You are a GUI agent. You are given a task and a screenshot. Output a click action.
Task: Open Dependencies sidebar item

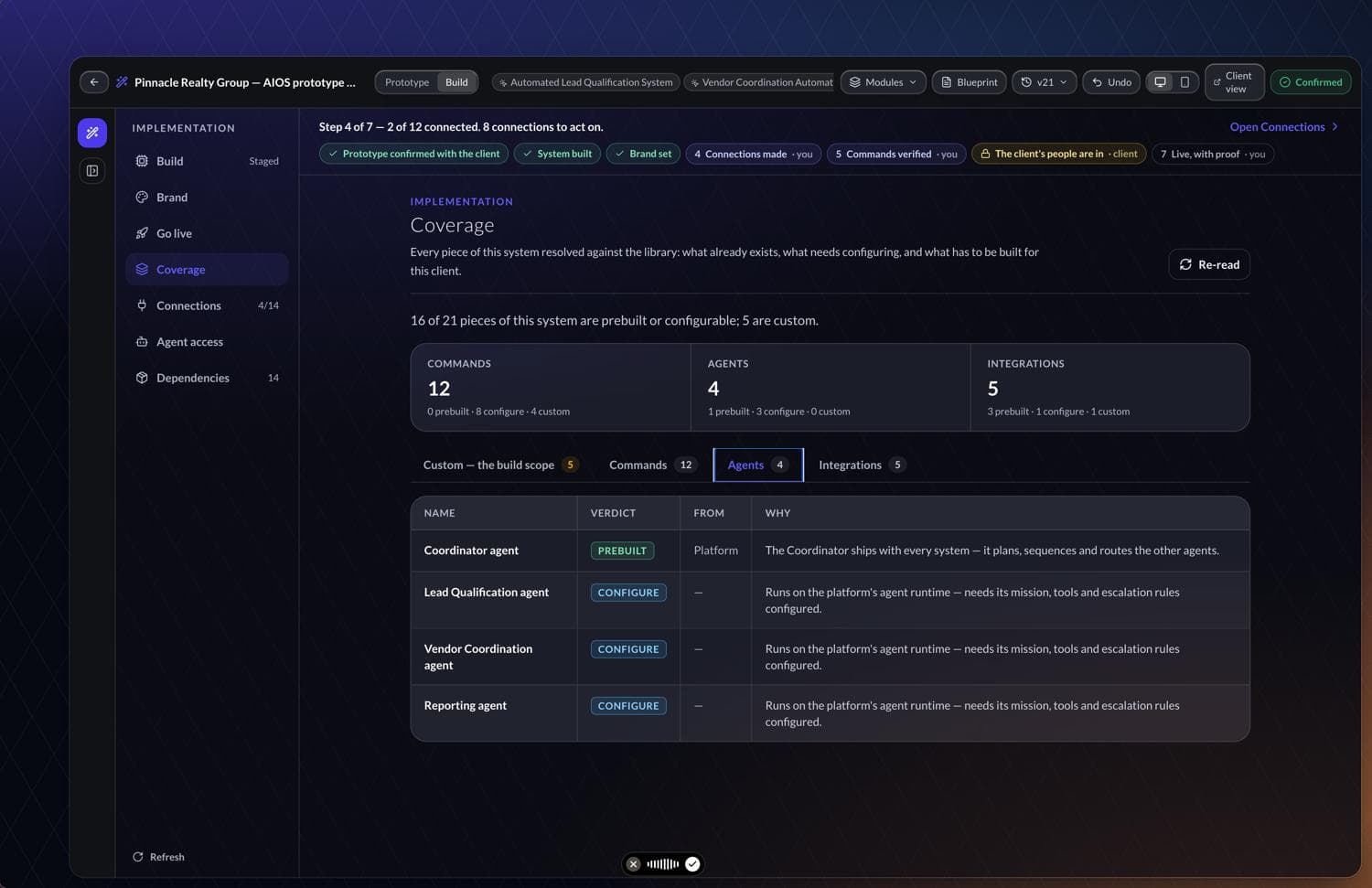click(x=207, y=378)
